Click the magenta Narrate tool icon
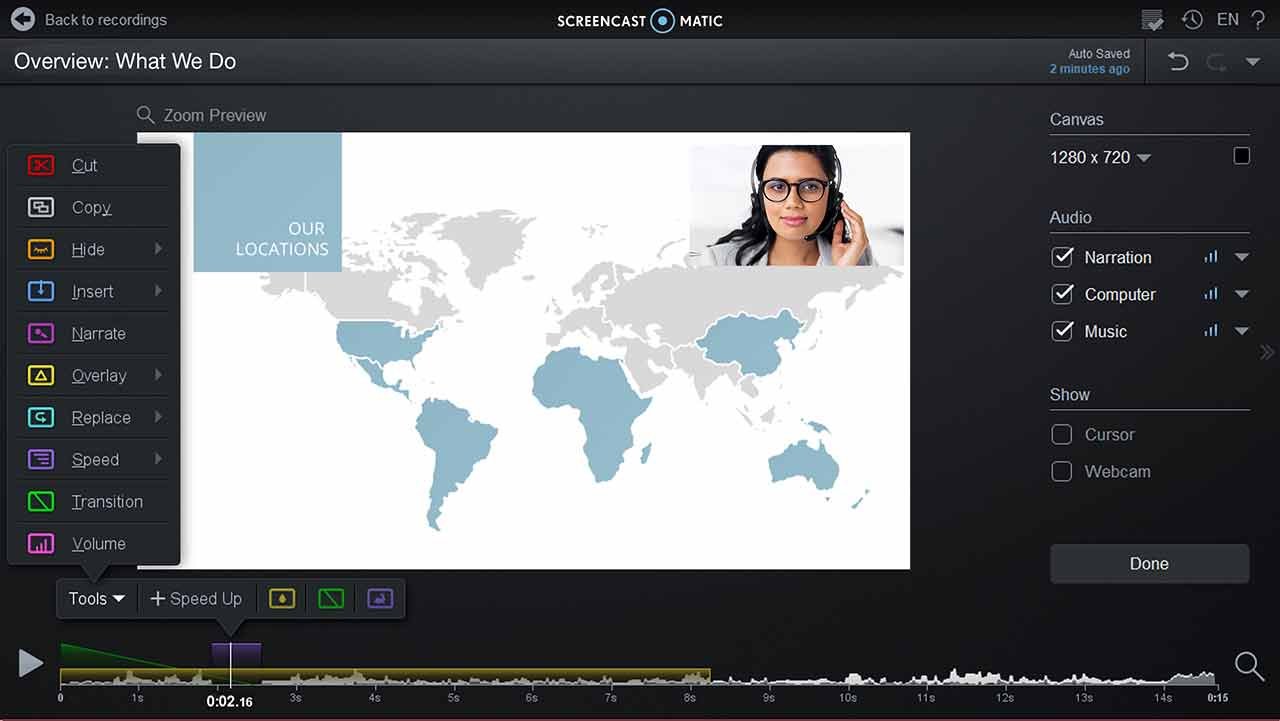The height and width of the screenshot is (721, 1280). [x=41, y=334]
